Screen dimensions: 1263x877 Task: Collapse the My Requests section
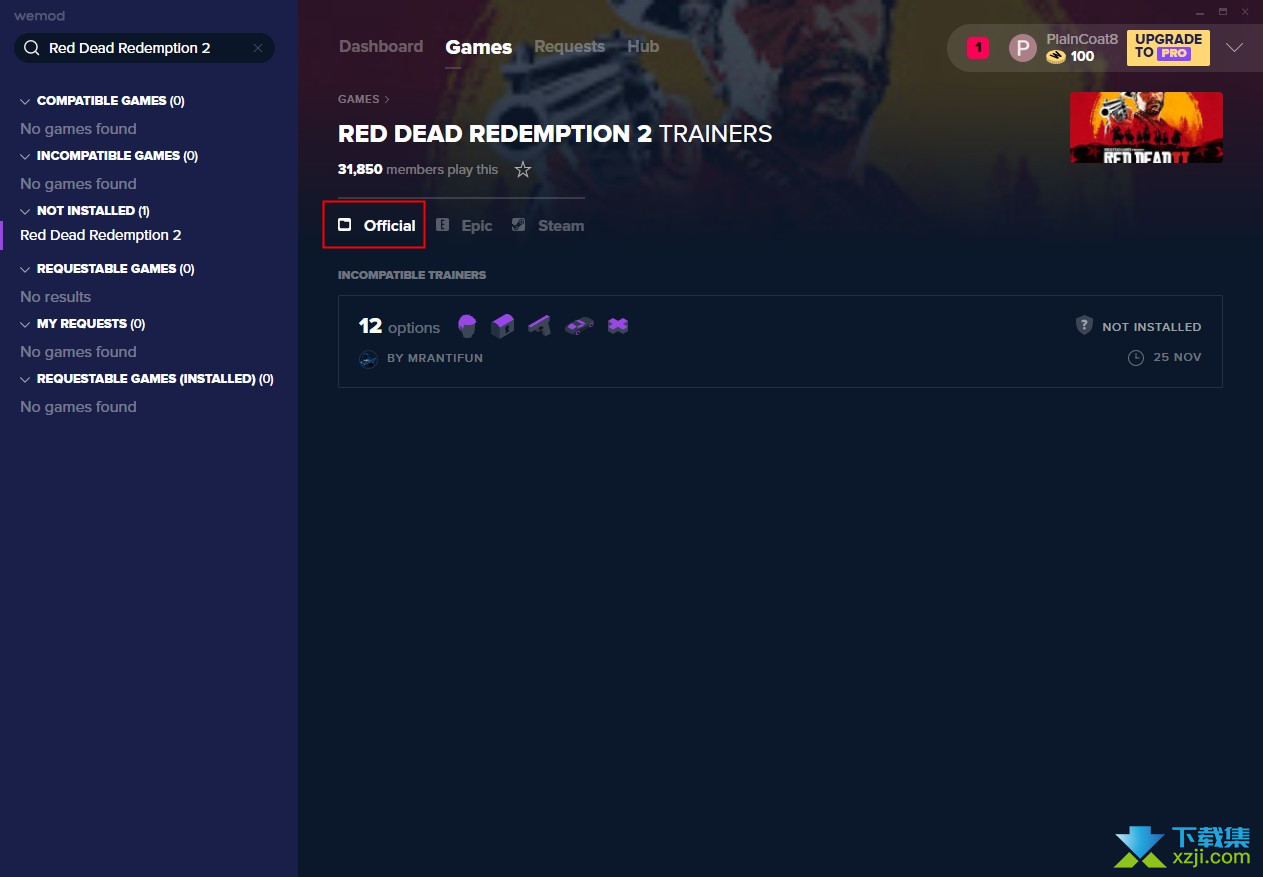point(25,324)
